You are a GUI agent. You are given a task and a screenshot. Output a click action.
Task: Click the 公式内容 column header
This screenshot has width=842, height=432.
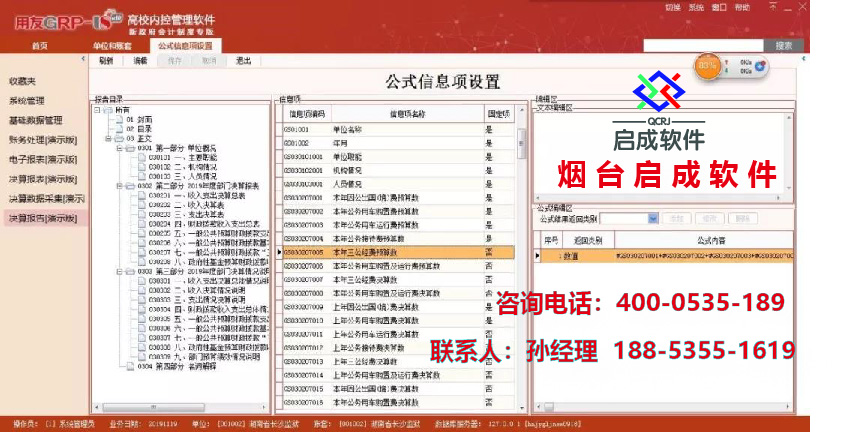click(x=703, y=240)
